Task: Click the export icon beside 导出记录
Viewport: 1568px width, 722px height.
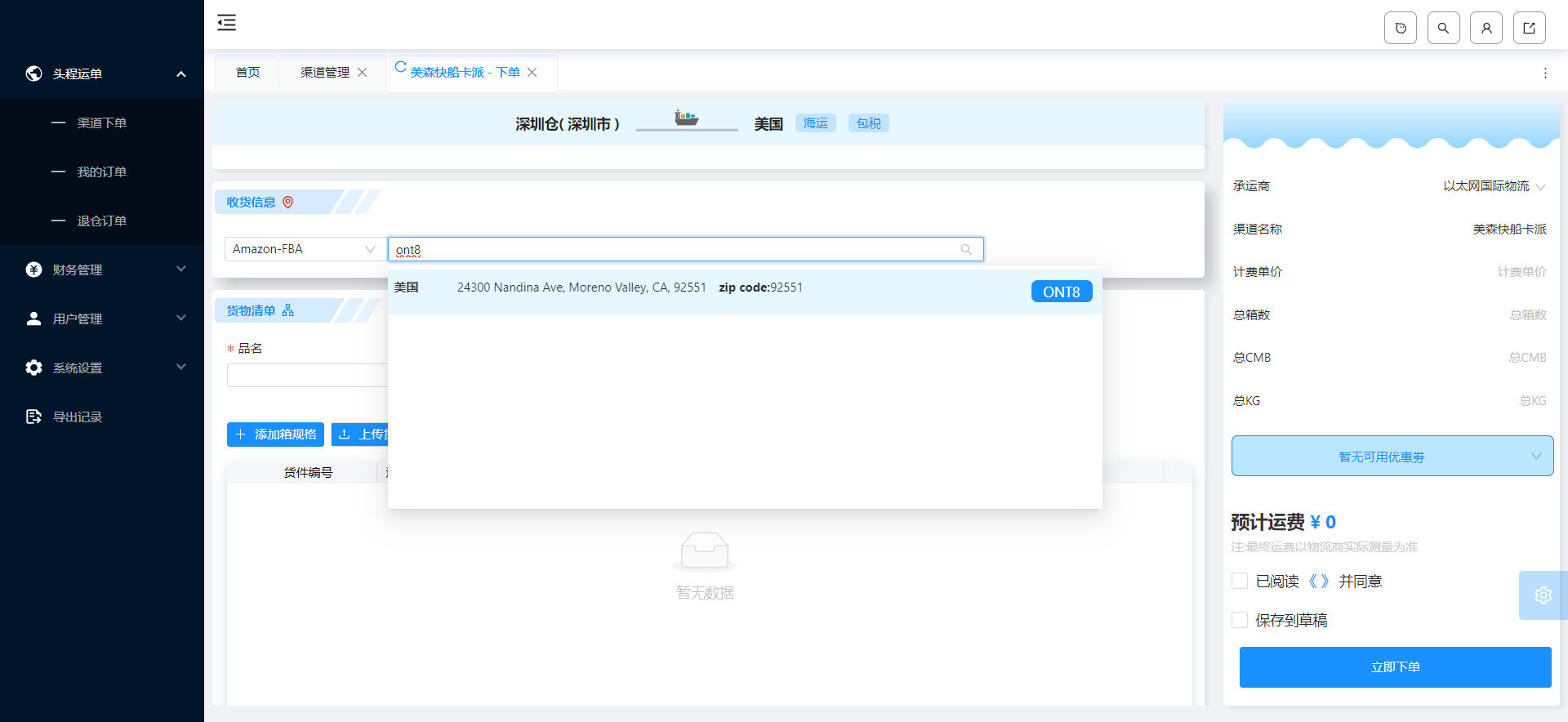Action: point(33,417)
